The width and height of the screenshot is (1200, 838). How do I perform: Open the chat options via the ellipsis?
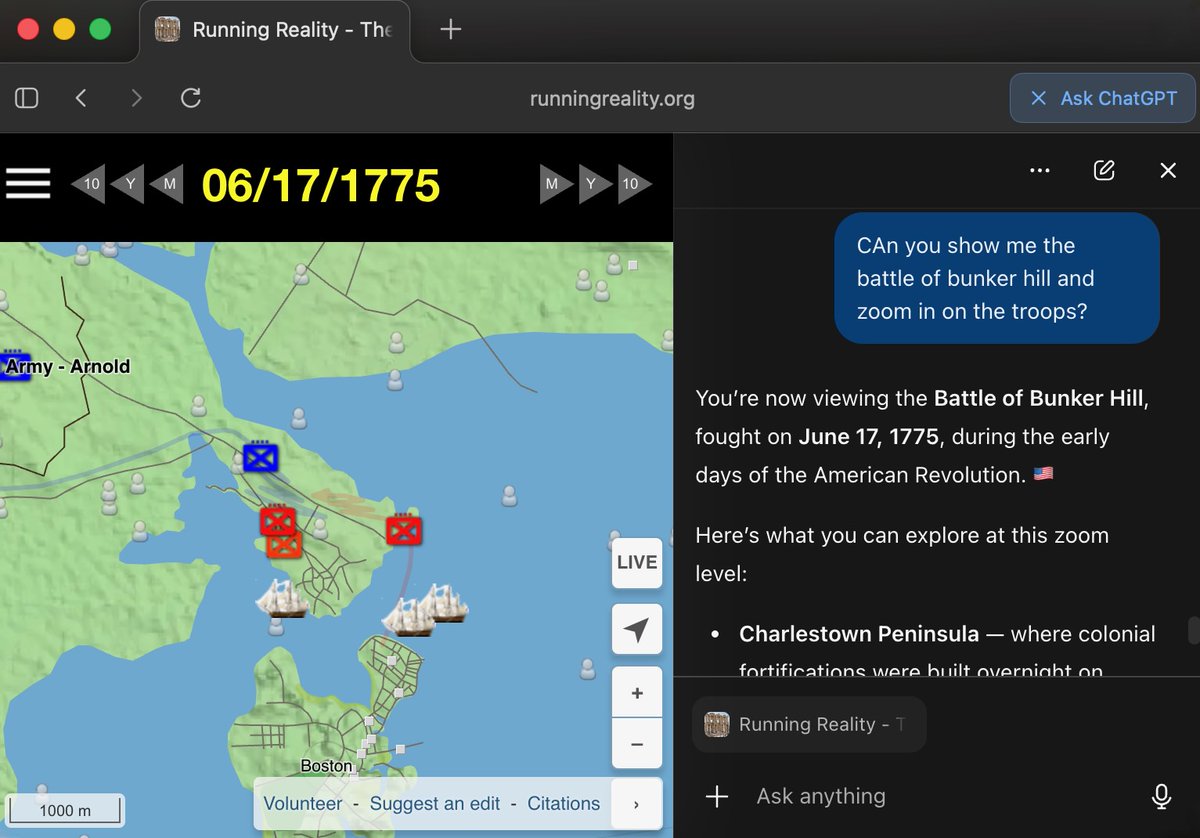1039,170
